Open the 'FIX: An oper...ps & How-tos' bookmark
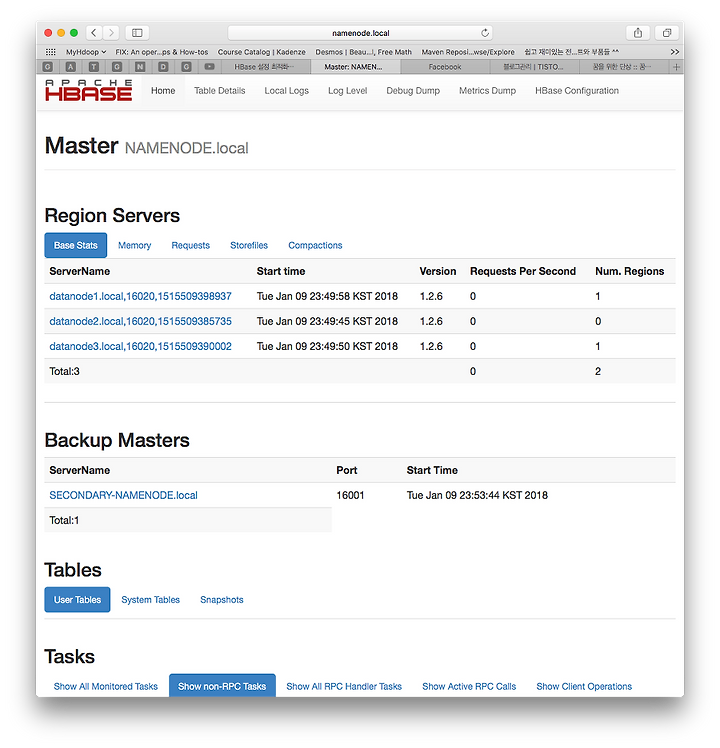The height and width of the screenshot is (748, 720). (x=162, y=52)
